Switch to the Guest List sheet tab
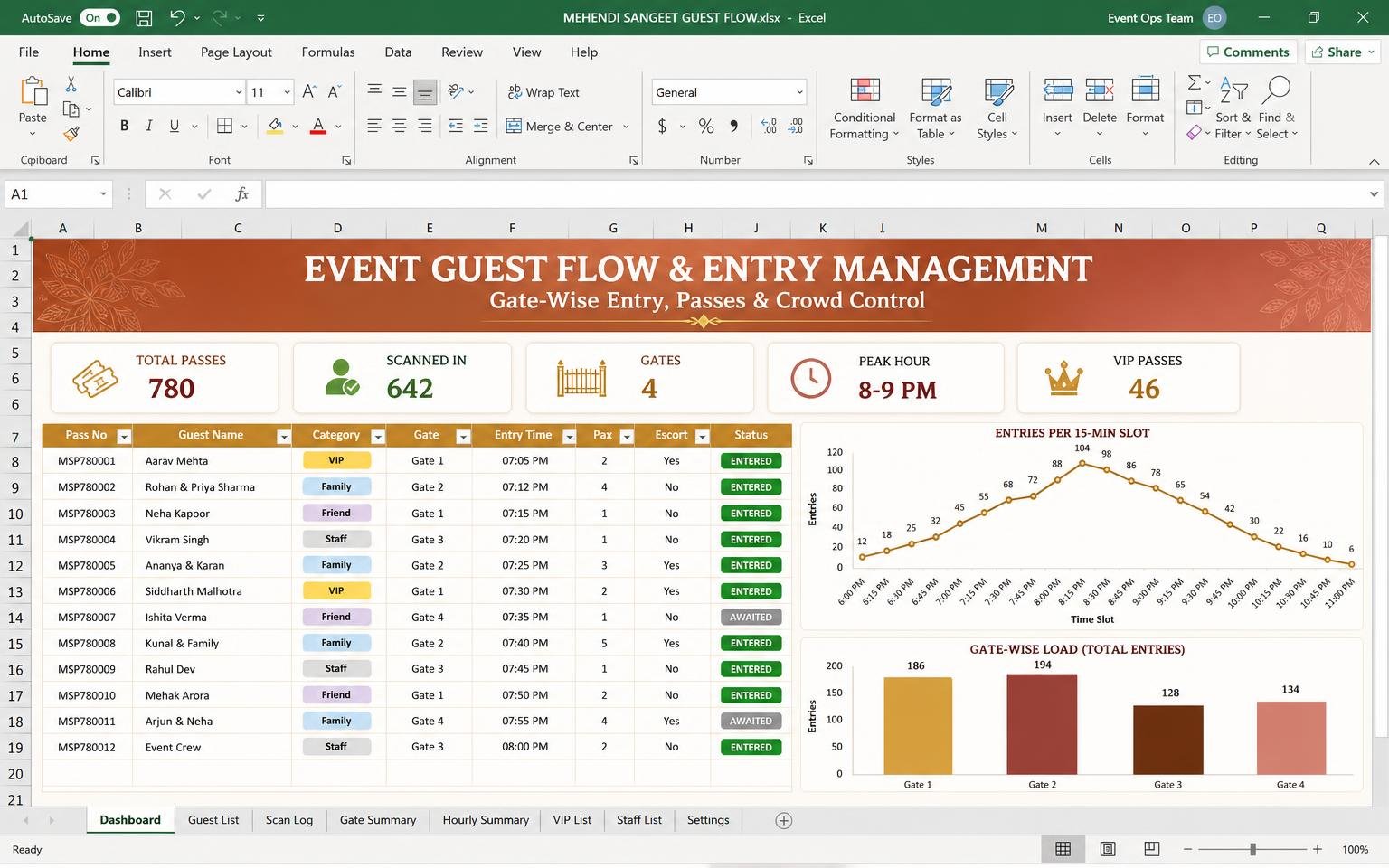Image resolution: width=1389 pixels, height=868 pixels. click(213, 820)
